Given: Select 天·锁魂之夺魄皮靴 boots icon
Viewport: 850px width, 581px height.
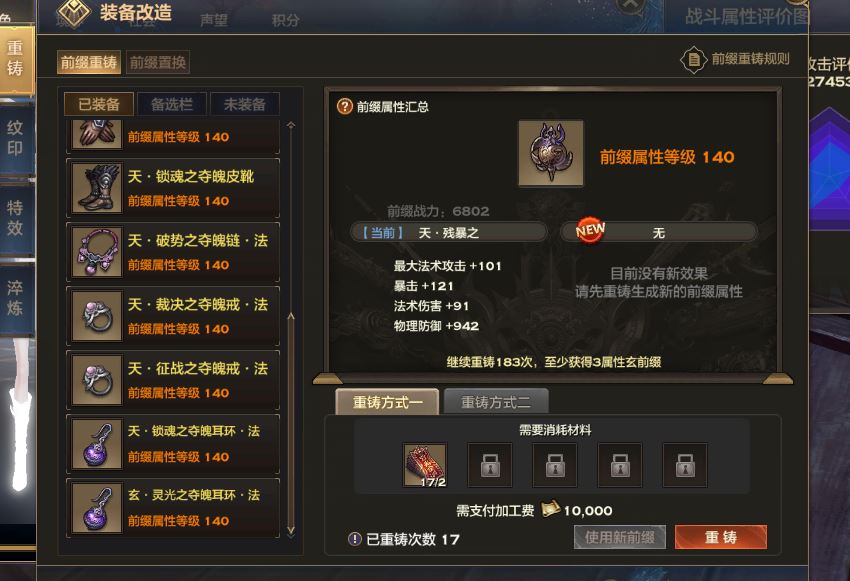Looking at the screenshot, I should point(97,188).
